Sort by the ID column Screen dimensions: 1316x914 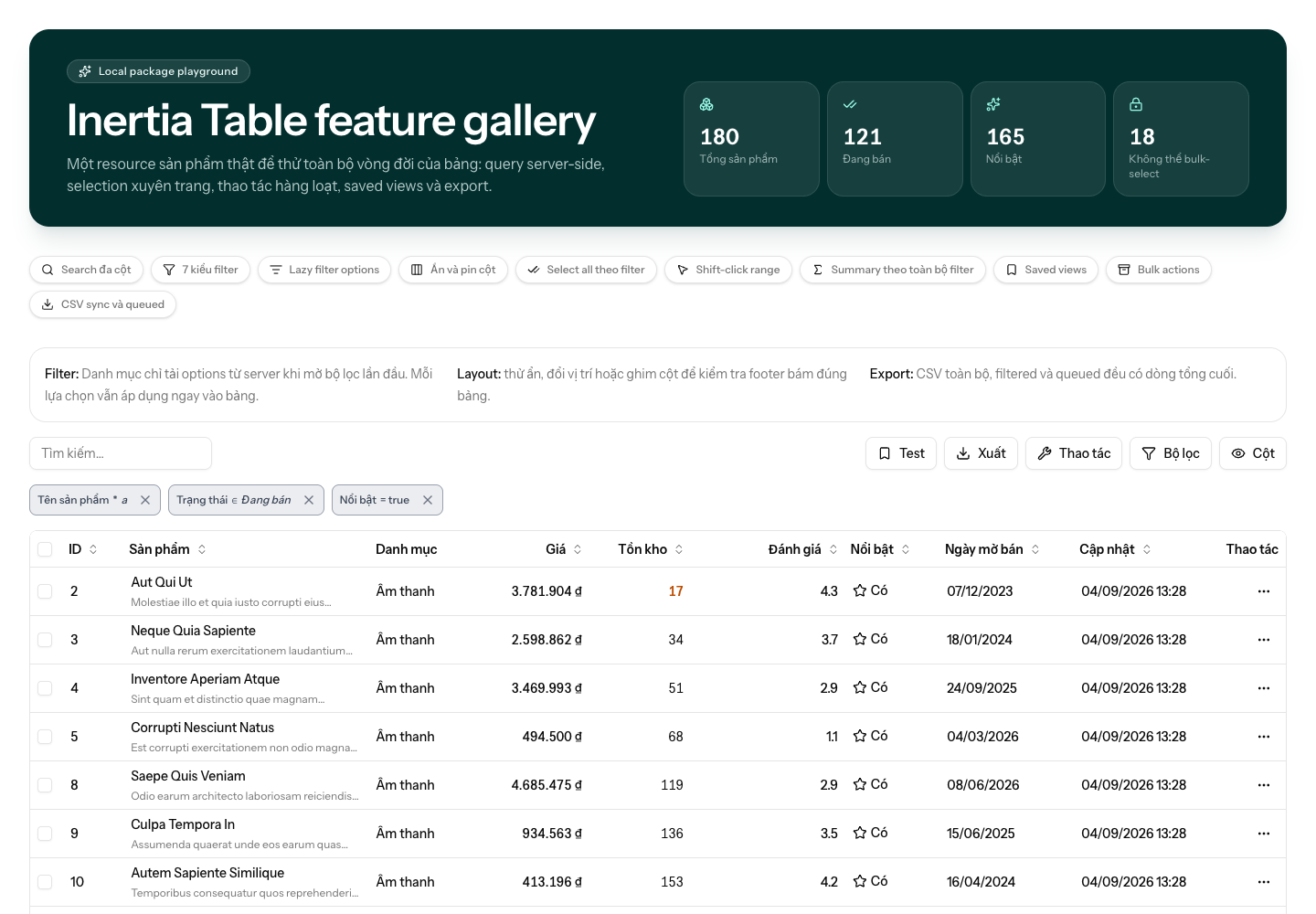(83, 549)
